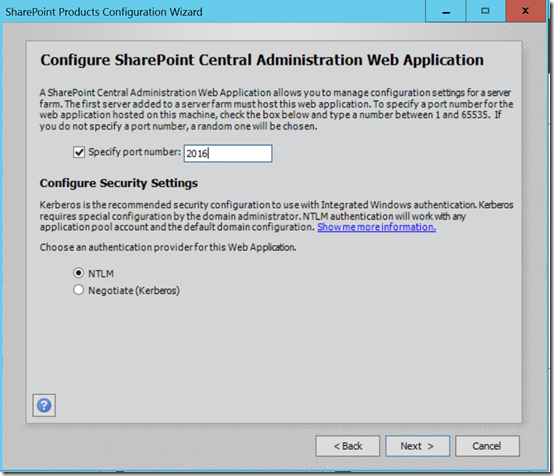Uncheck the Specify port number checkbox
554x476 pixels.
79,152
